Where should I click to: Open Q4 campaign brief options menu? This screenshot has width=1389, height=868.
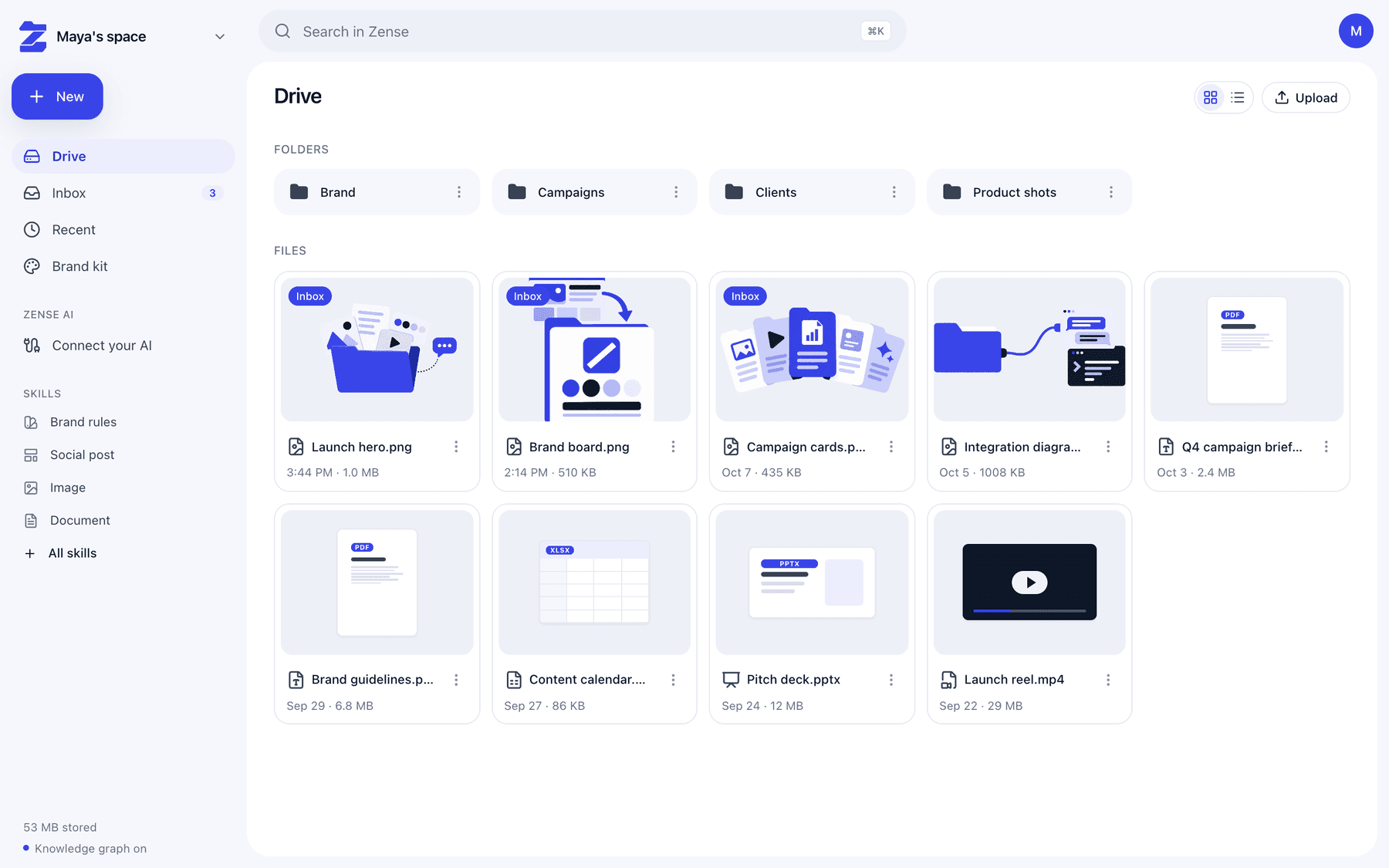1326,447
